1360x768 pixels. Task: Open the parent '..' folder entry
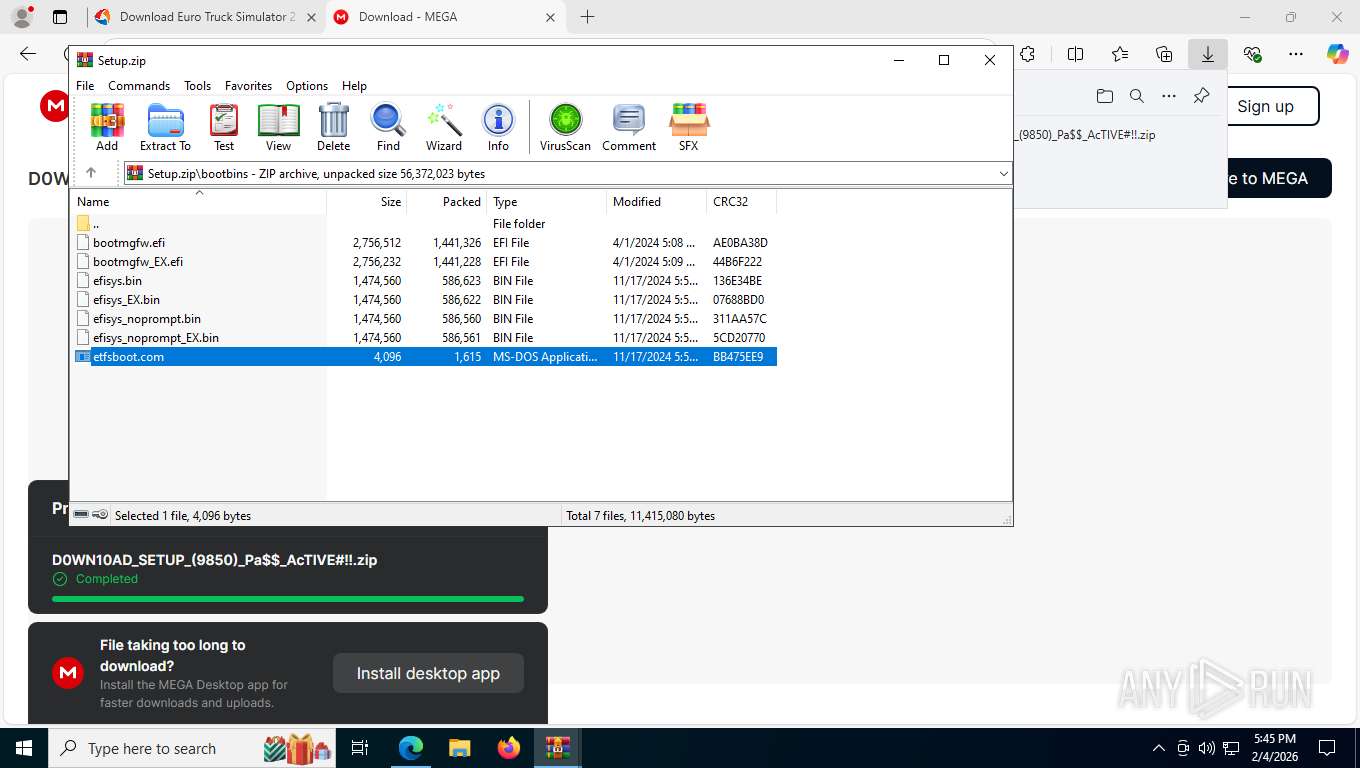[x=95, y=224]
